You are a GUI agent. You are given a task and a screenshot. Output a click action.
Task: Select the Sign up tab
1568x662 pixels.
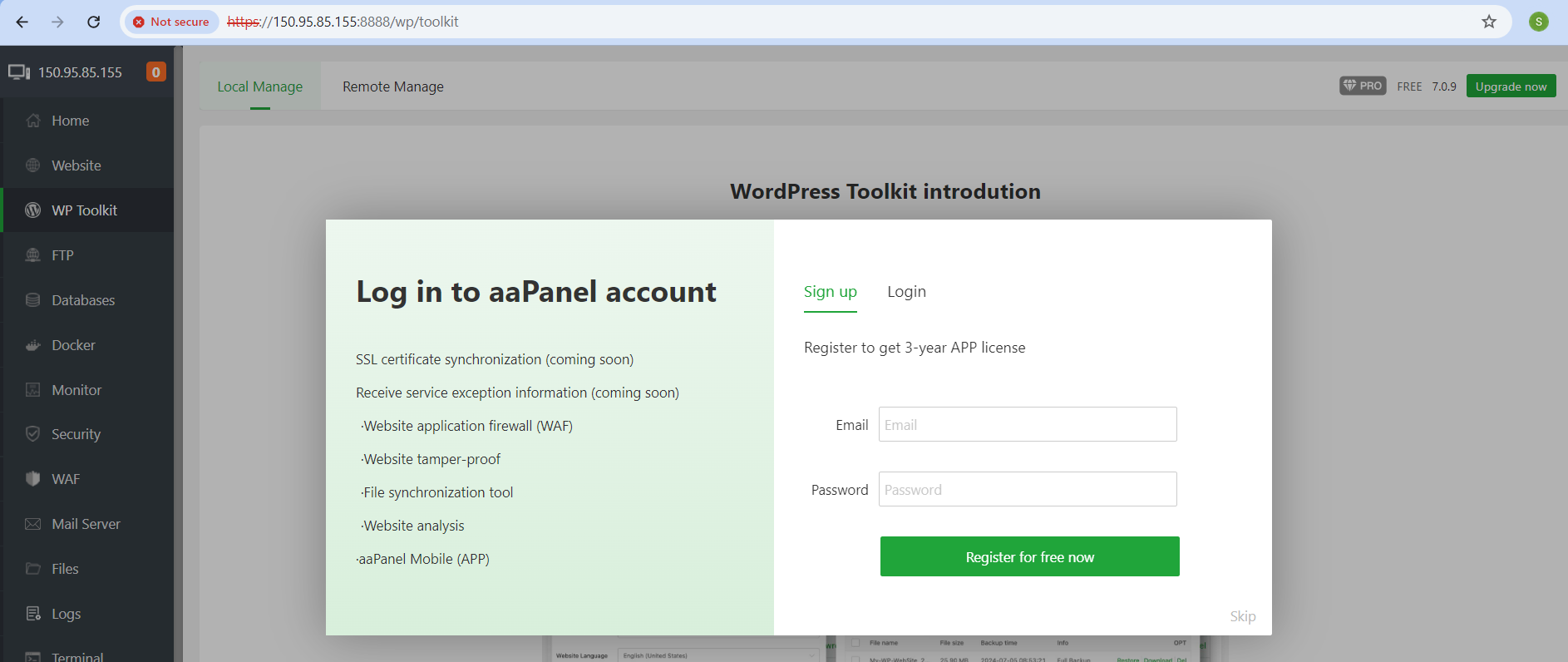click(x=831, y=292)
